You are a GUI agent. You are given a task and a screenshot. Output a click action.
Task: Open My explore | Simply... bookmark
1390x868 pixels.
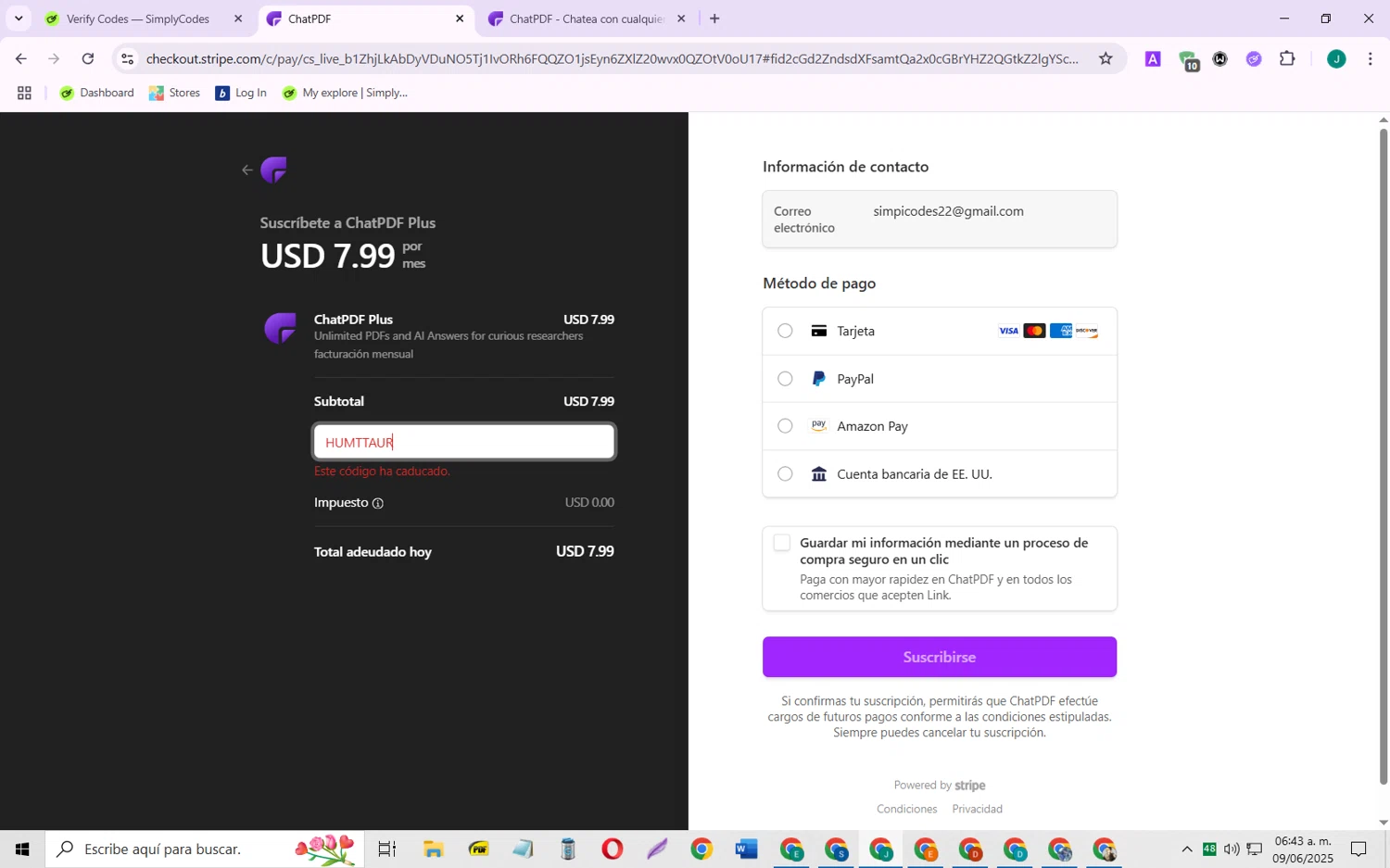click(x=346, y=93)
